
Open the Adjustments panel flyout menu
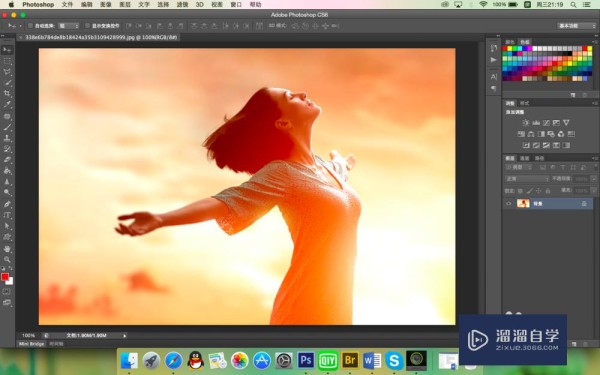pyautogui.click(x=595, y=103)
